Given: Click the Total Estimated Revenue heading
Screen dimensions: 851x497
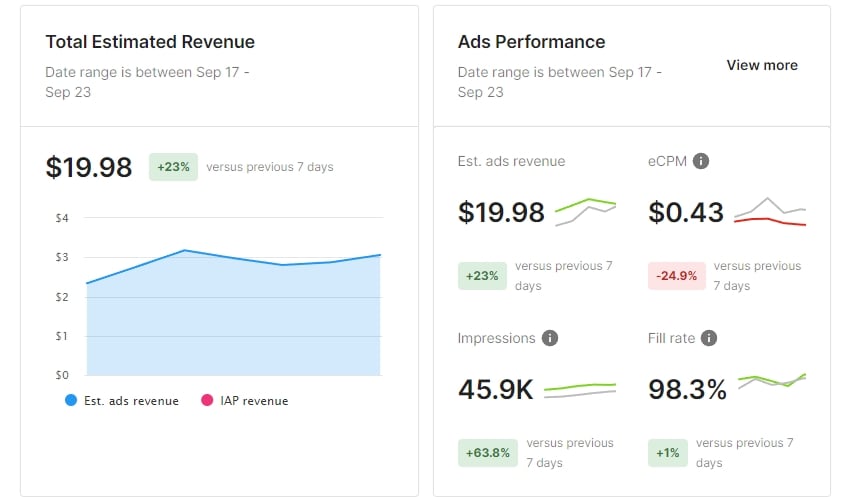Looking at the screenshot, I should pyautogui.click(x=150, y=42).
